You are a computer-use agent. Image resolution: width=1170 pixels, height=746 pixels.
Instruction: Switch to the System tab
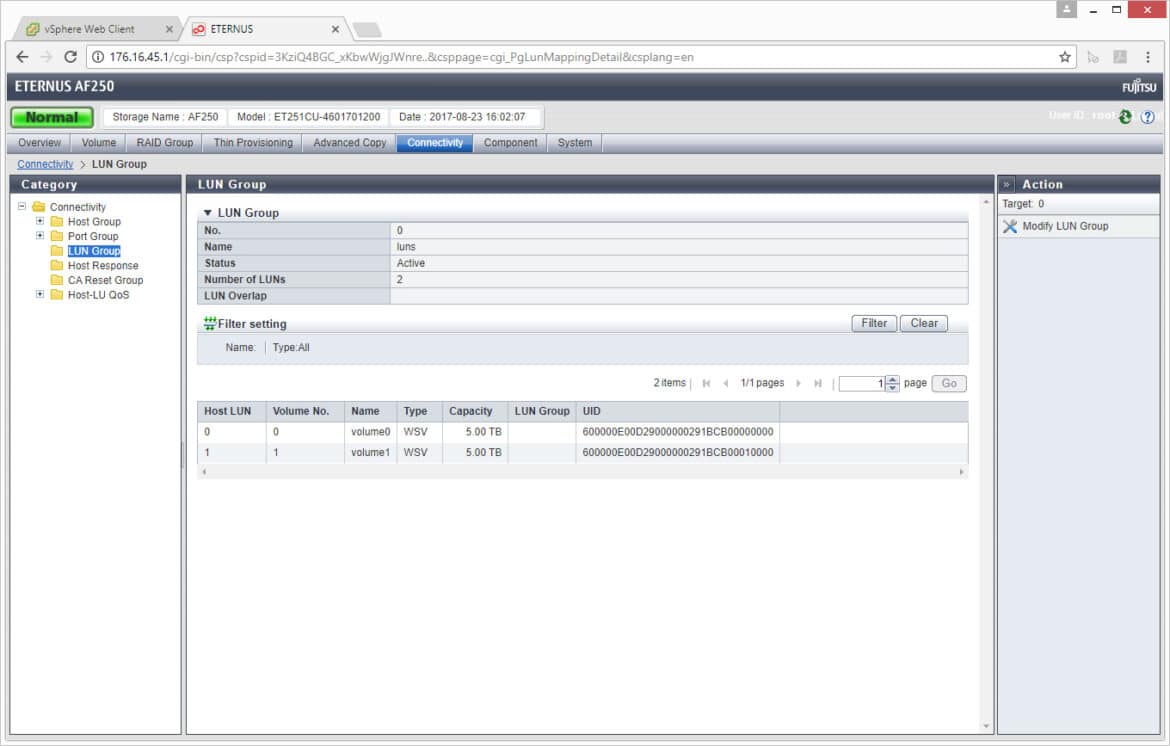click(x=575, y=142)
